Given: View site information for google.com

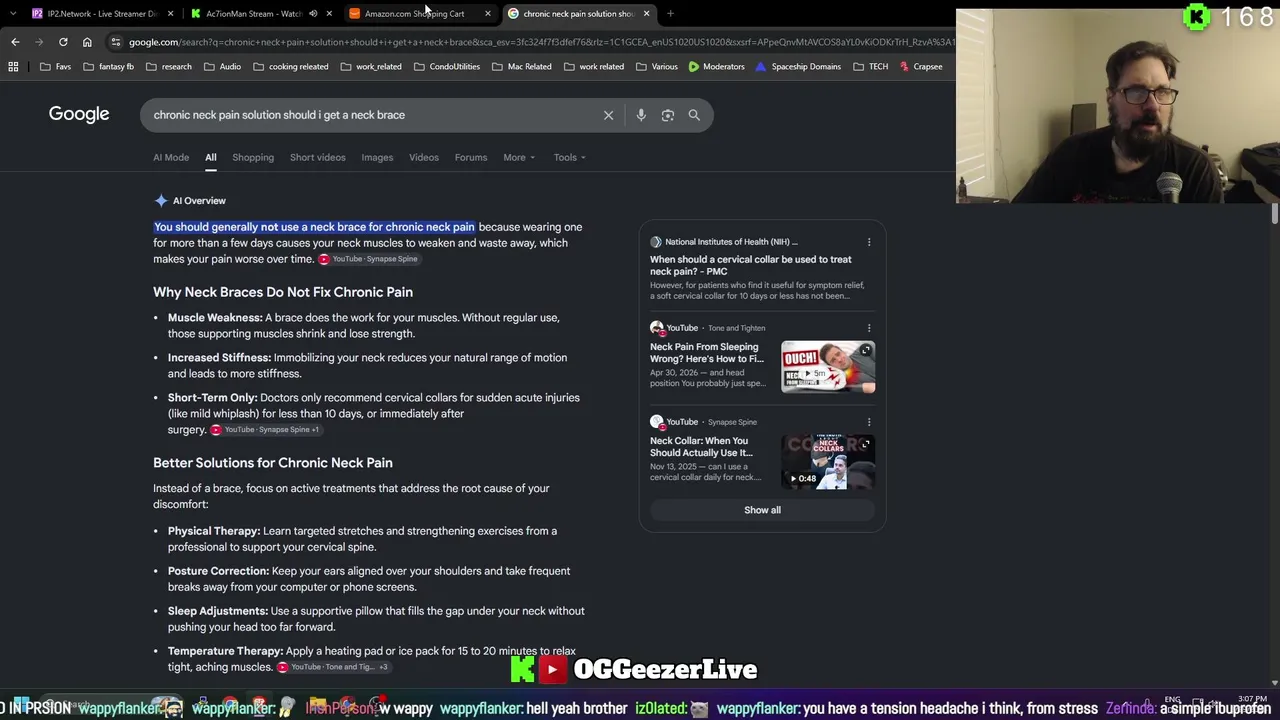Looking at the screenshot, I should 116,42.
